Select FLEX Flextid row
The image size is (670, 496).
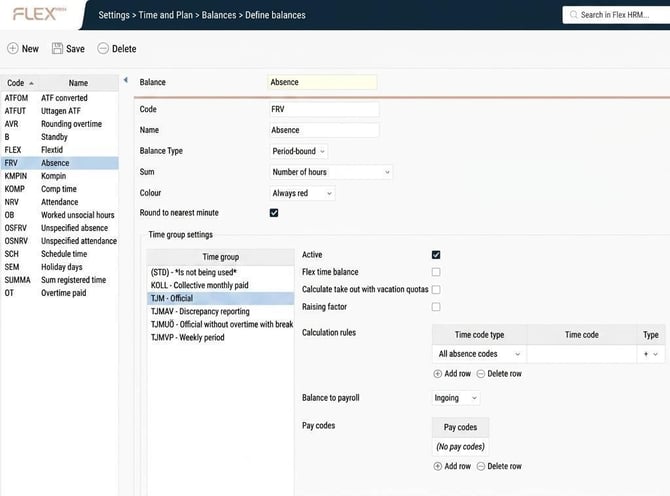60,150
